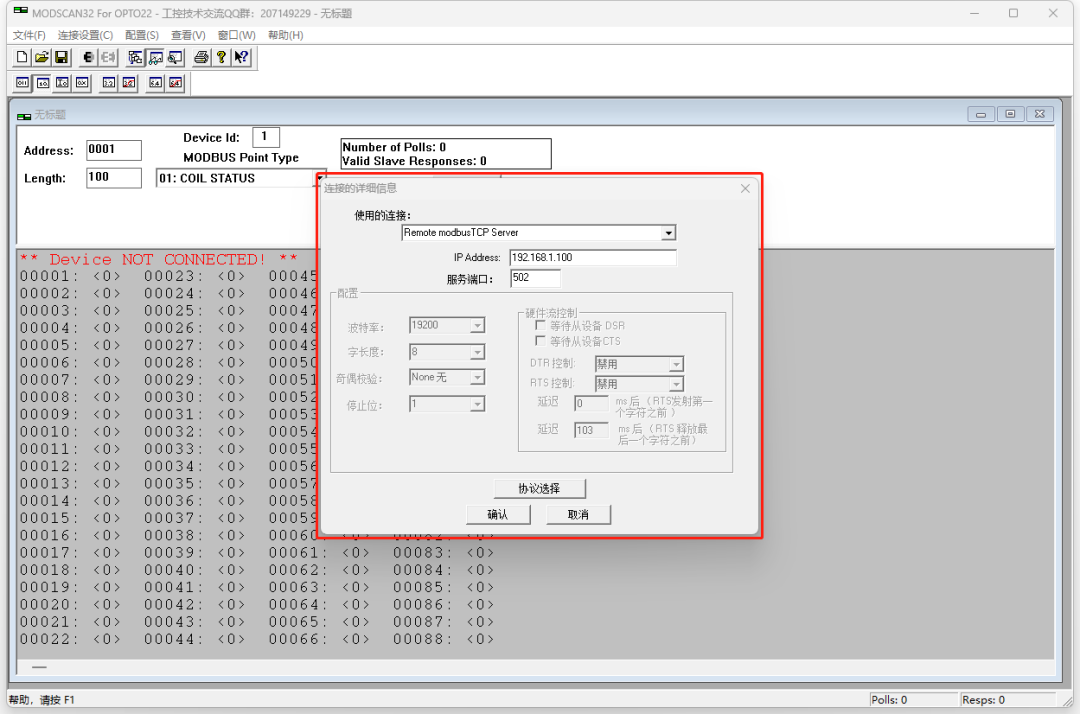
Task: Open the MODBUS Point Type dropdown
Action: (319, 177)
